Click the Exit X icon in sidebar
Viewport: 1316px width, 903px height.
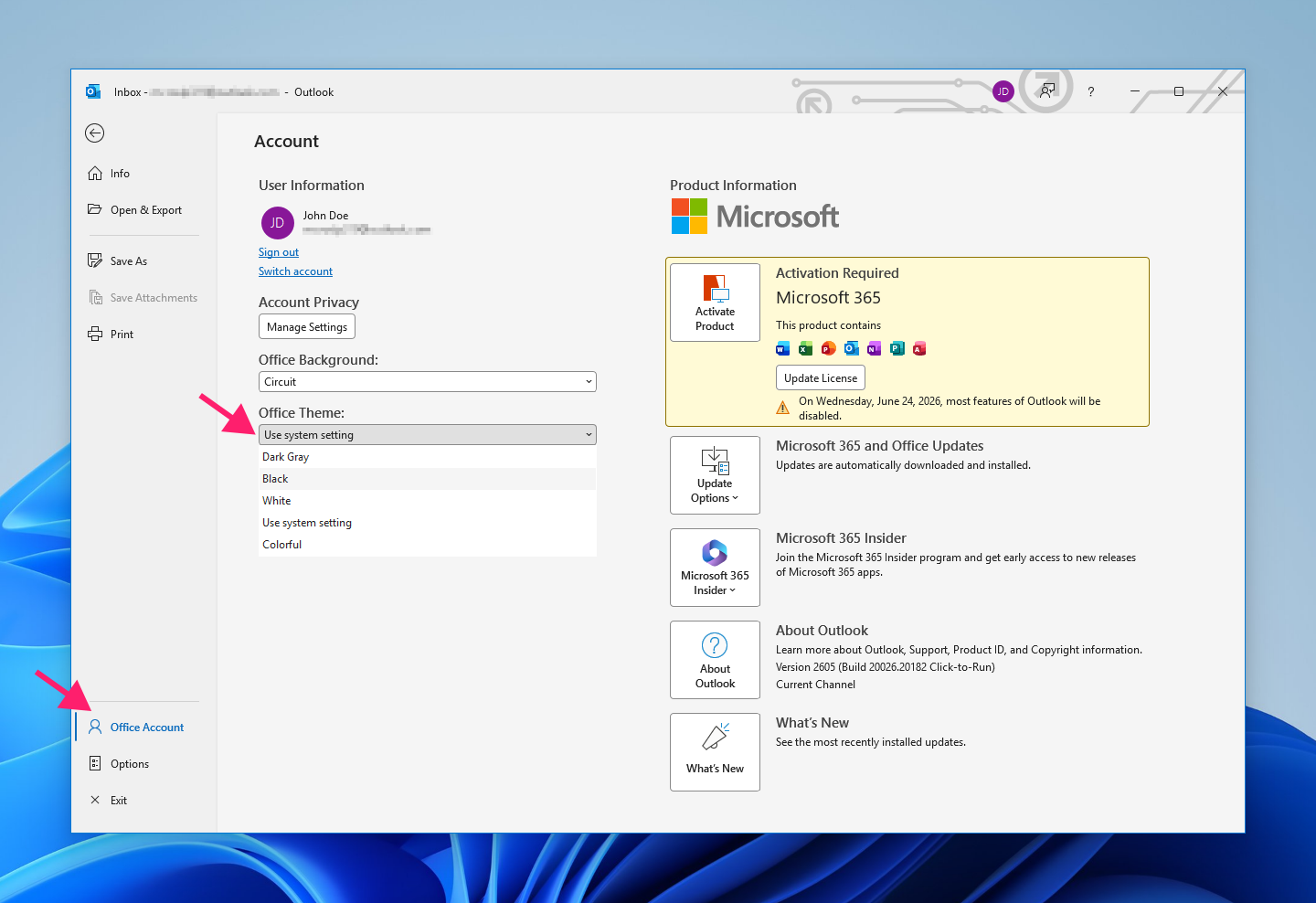point(95,800)
